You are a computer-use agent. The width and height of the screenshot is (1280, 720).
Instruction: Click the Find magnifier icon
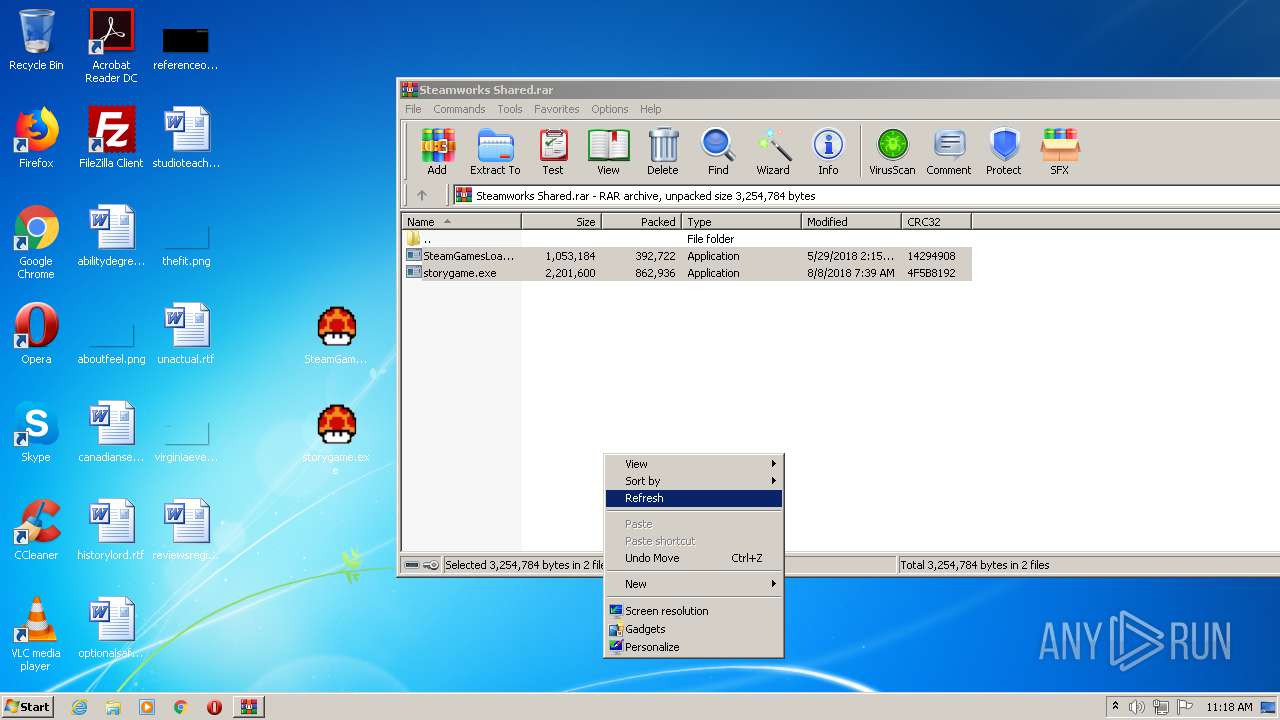pyautogui.click(x=718, y=152)
